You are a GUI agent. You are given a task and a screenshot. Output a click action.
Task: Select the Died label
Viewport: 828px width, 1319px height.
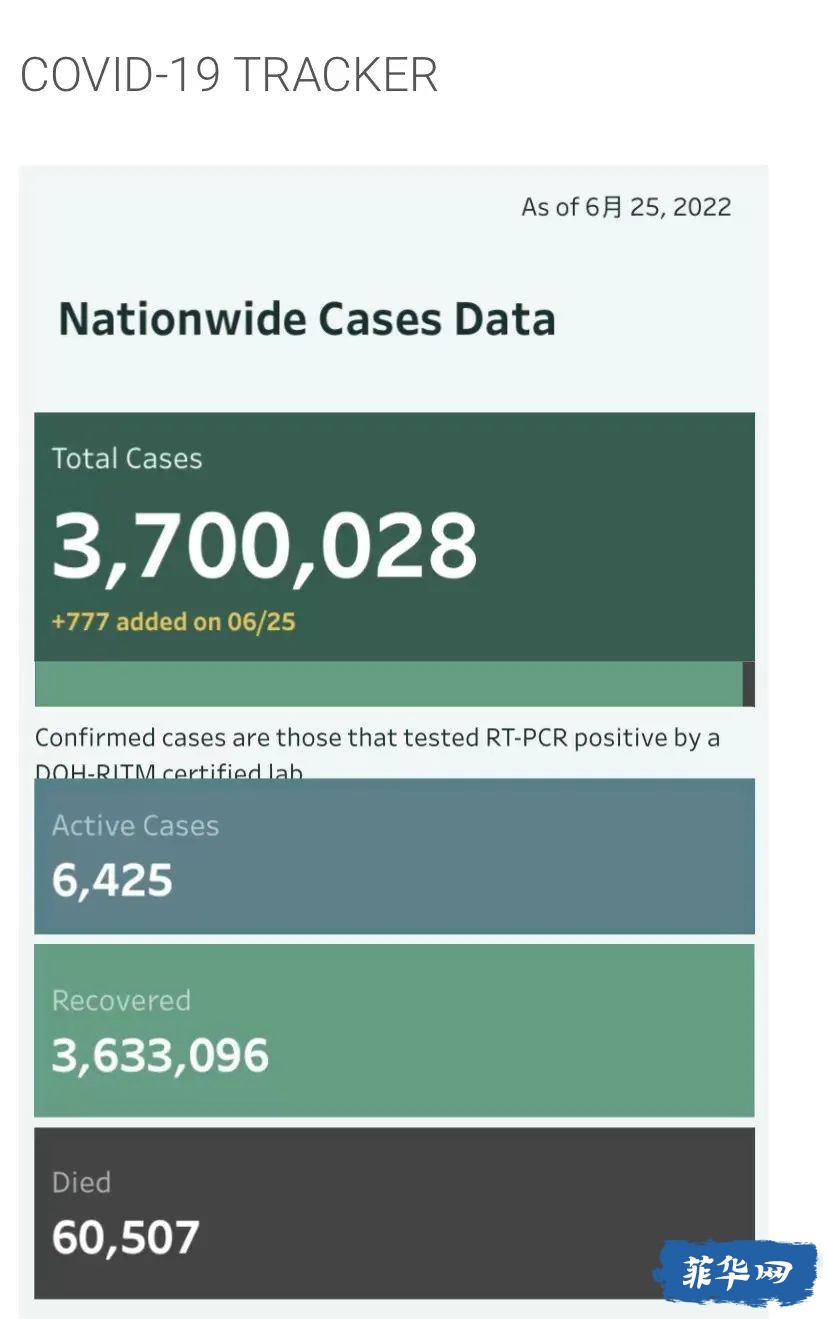click(x=81, y=1182)
